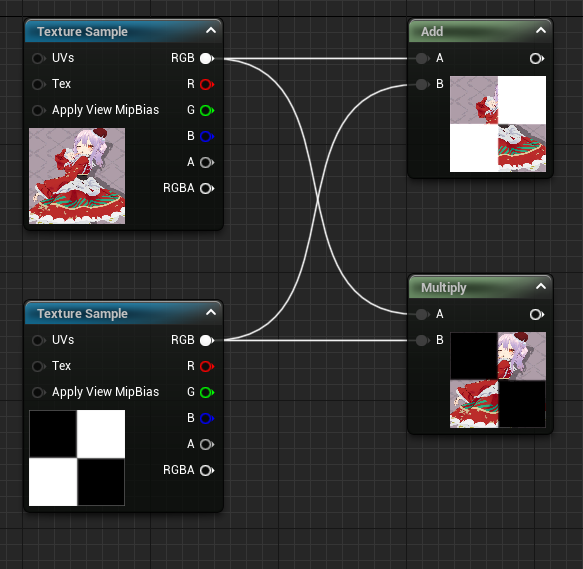Click red R output pin on bottom Texture Sample
Screen dimensions: 583x569
(207, 366)
